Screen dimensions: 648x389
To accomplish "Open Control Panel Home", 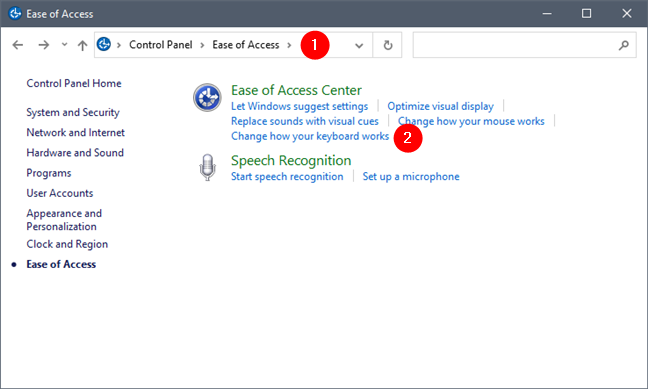I will (74, 84).
